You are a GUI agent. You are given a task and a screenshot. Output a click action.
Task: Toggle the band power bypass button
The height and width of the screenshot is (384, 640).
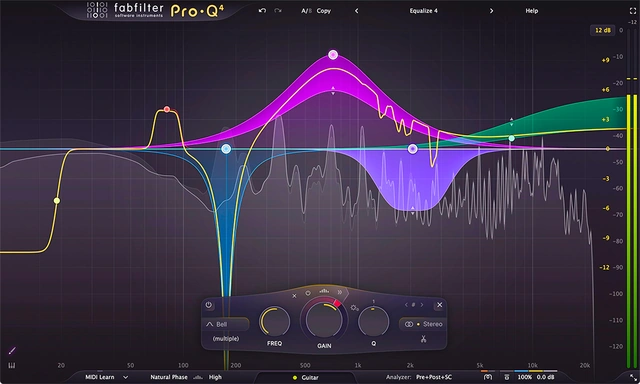[x=209, y=305]
